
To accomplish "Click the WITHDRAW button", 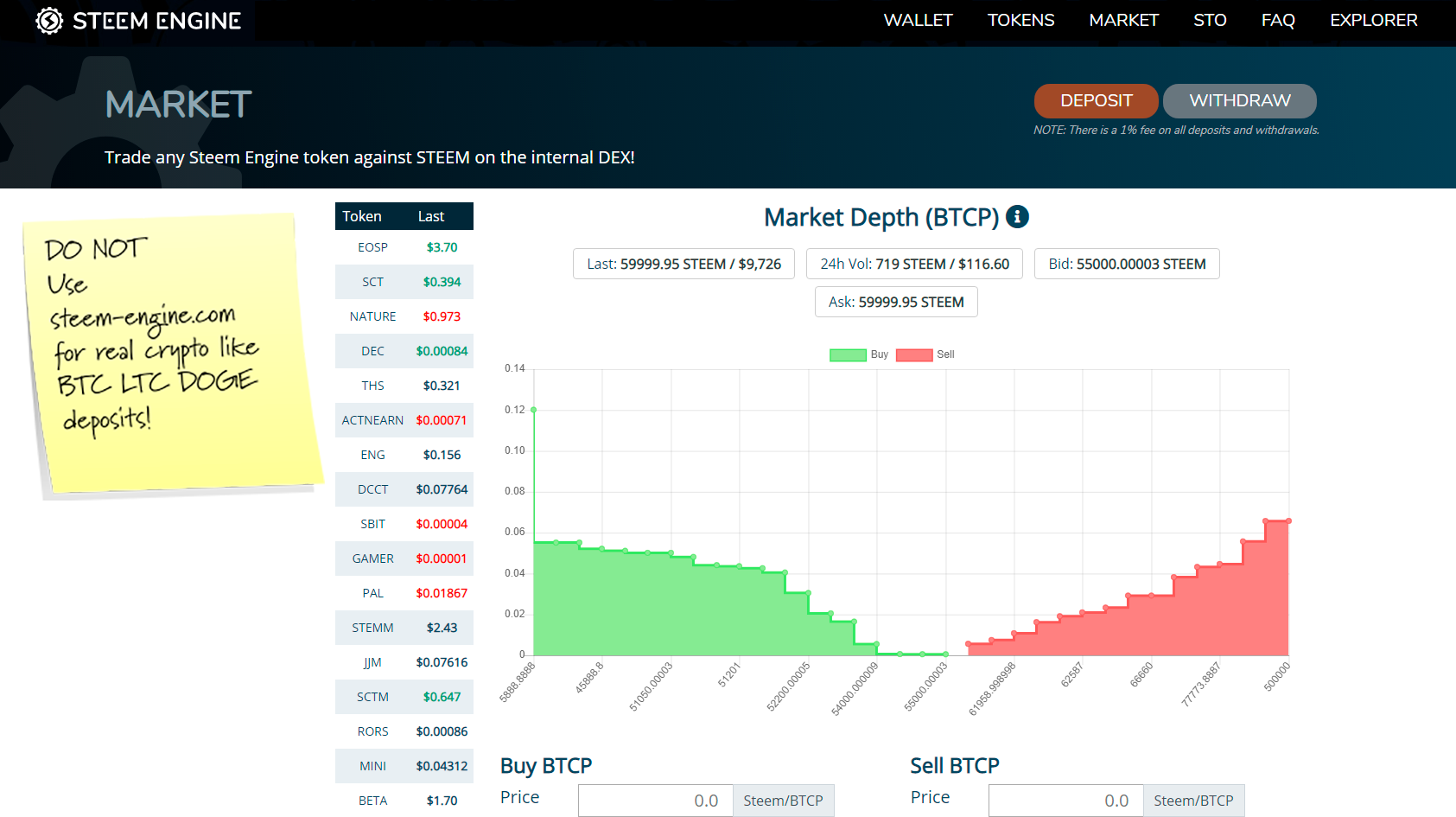I will (x=1239, y=100).
